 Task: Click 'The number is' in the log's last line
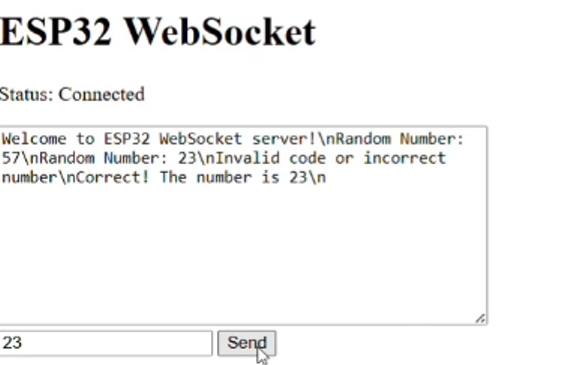point(220,177)
